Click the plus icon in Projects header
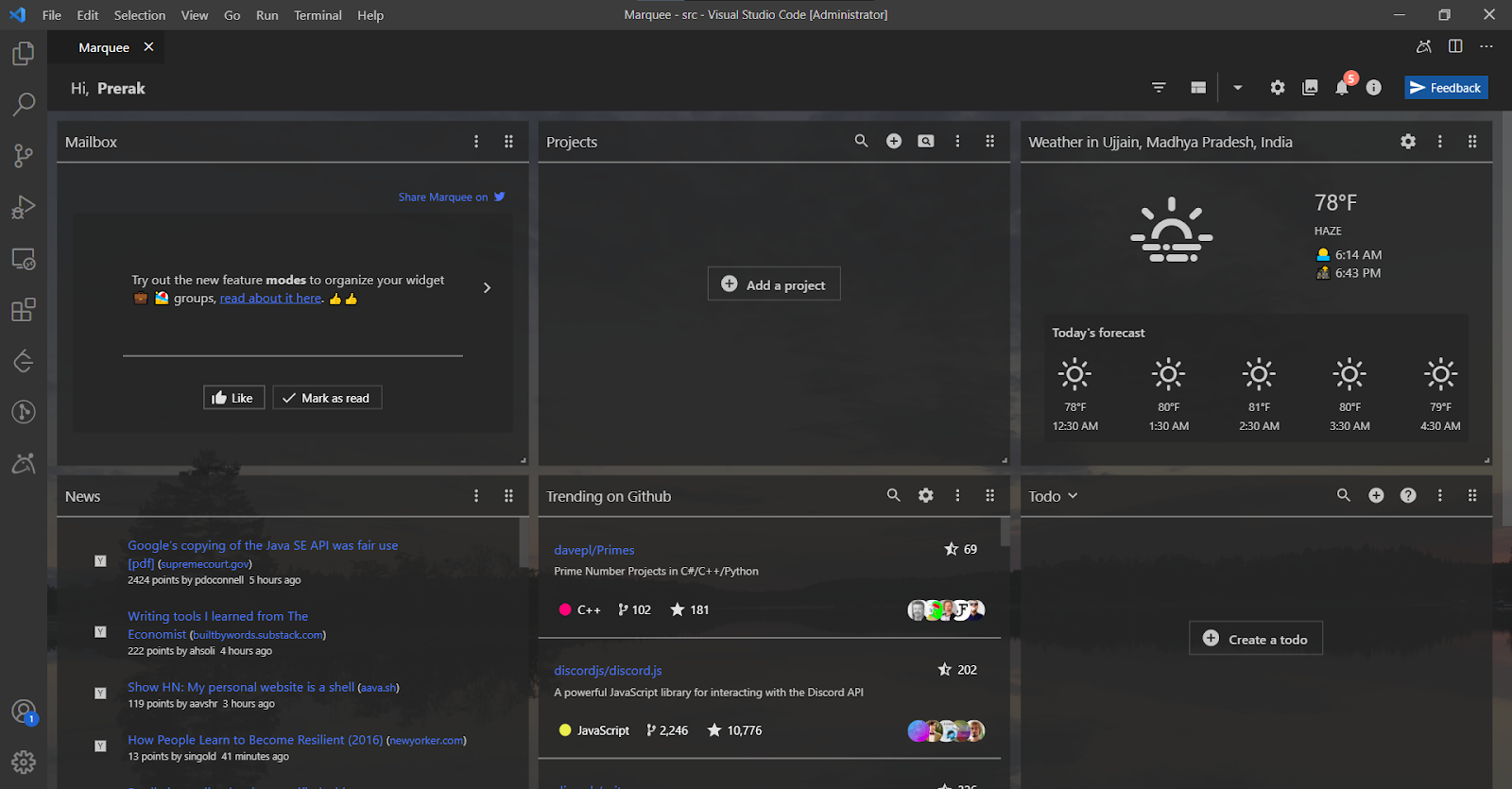Viewport: 1512px width, 789px height. click(894, 141)
